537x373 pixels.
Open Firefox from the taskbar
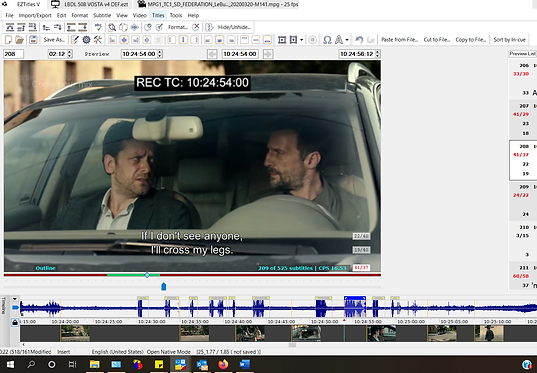[223, 364]
